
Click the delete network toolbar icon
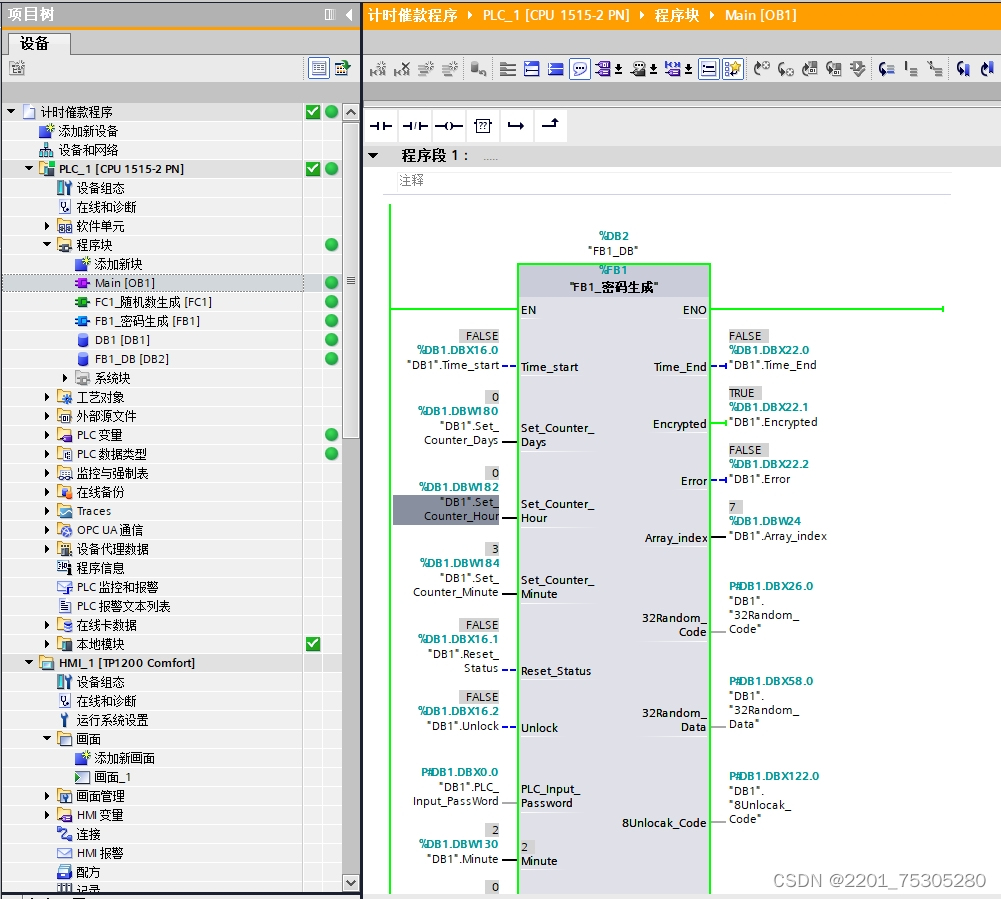click(x=402, y=69)
